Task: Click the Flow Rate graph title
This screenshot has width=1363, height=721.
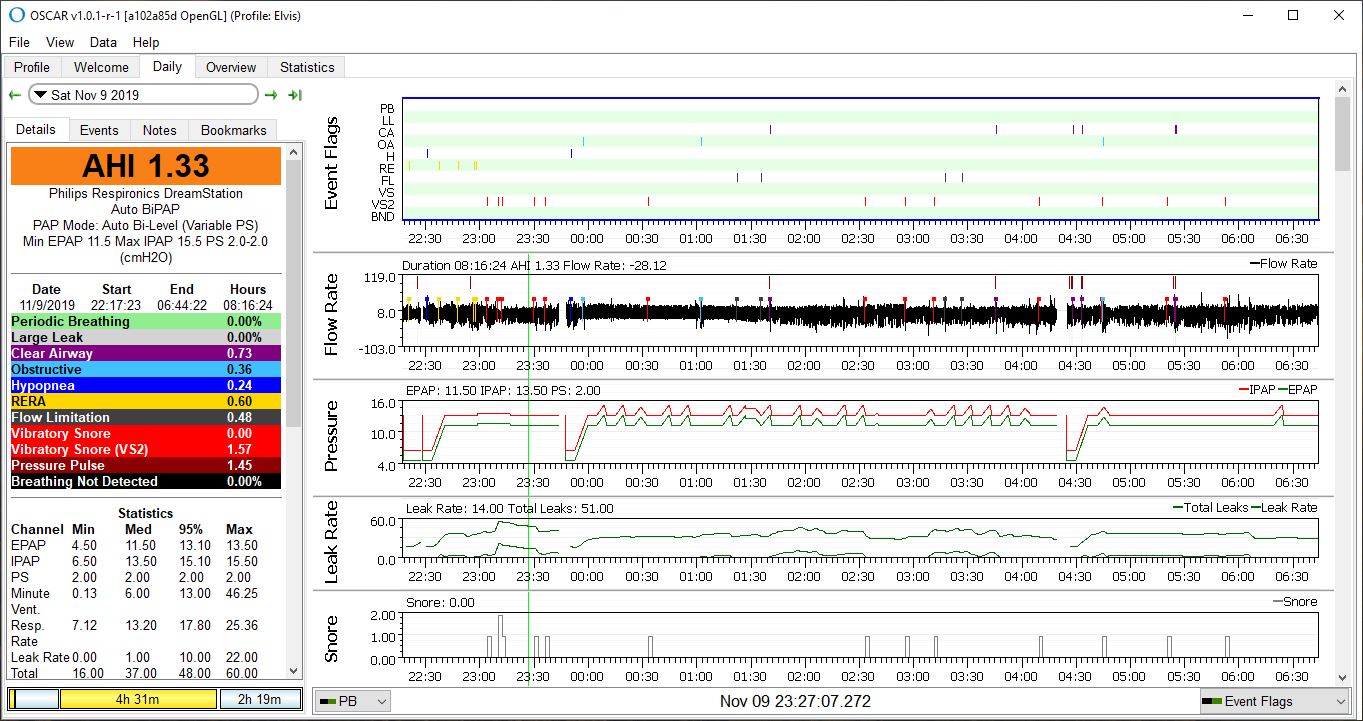Action: pos(332,316)
